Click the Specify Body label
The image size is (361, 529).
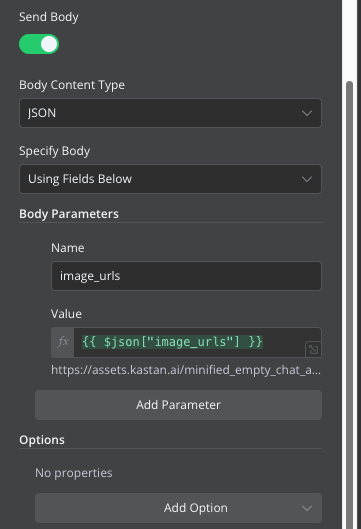point(54,151)
